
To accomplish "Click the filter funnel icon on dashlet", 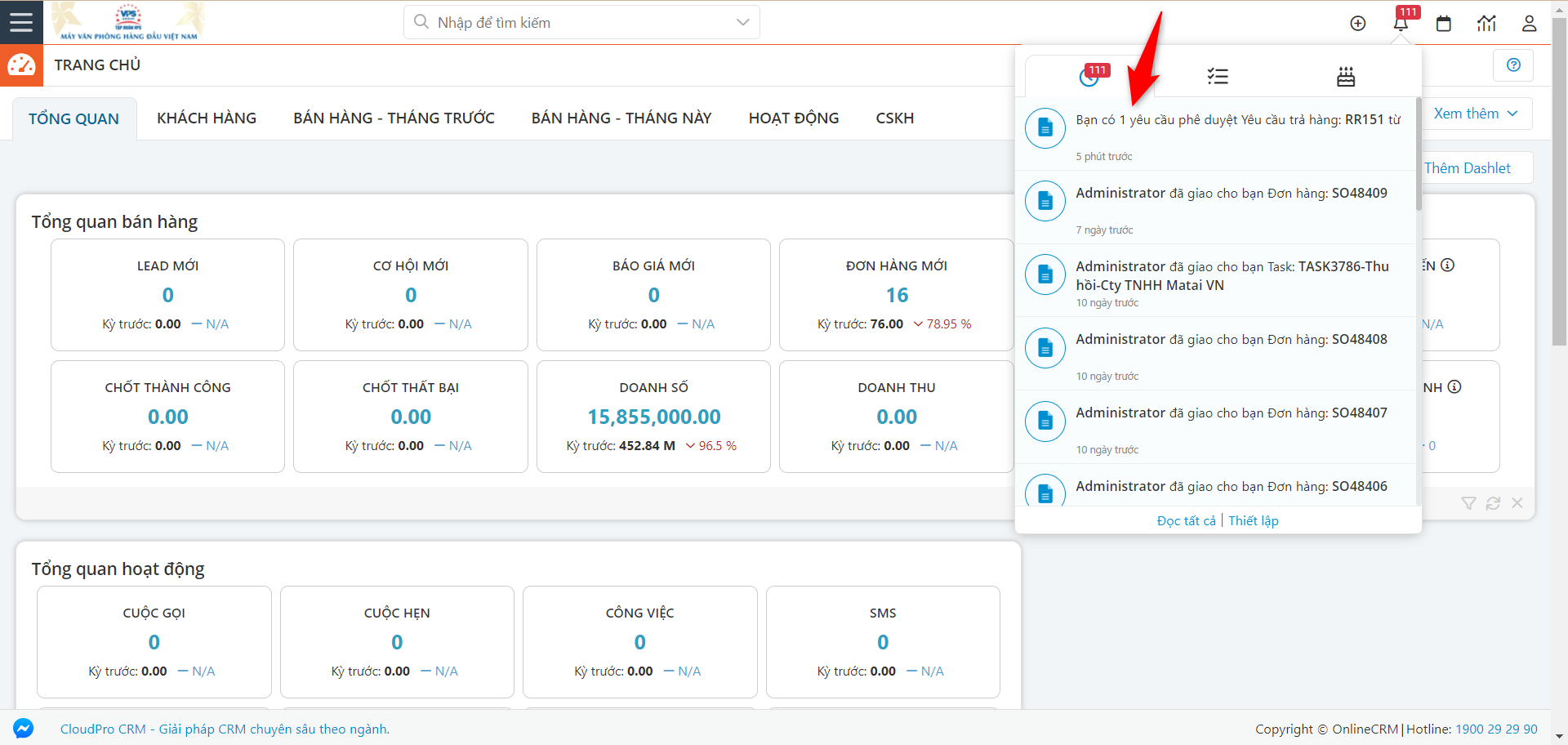I will pyautogui.click(x=1468, y=503).
